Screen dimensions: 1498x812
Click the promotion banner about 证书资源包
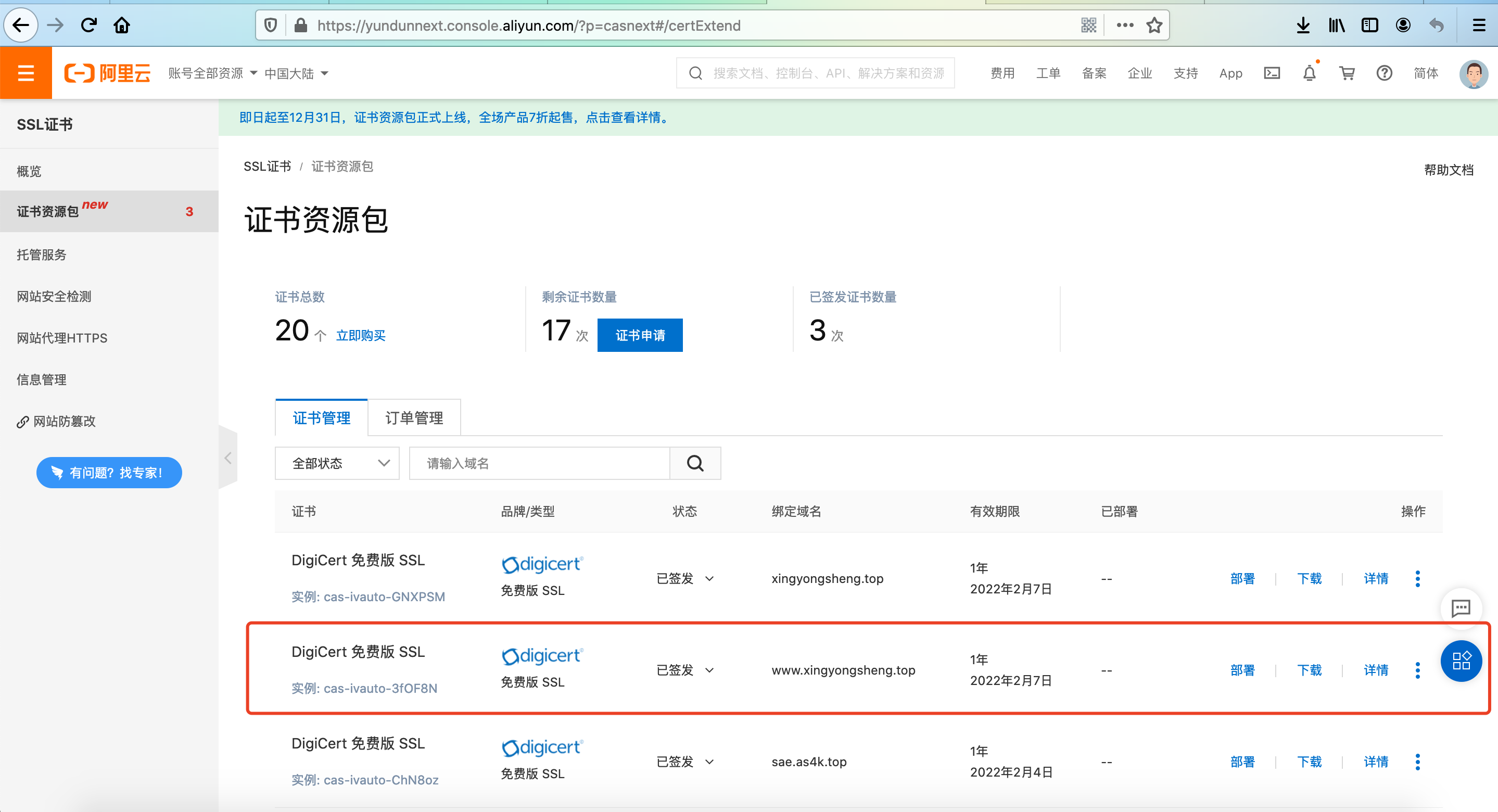[455, 118]
